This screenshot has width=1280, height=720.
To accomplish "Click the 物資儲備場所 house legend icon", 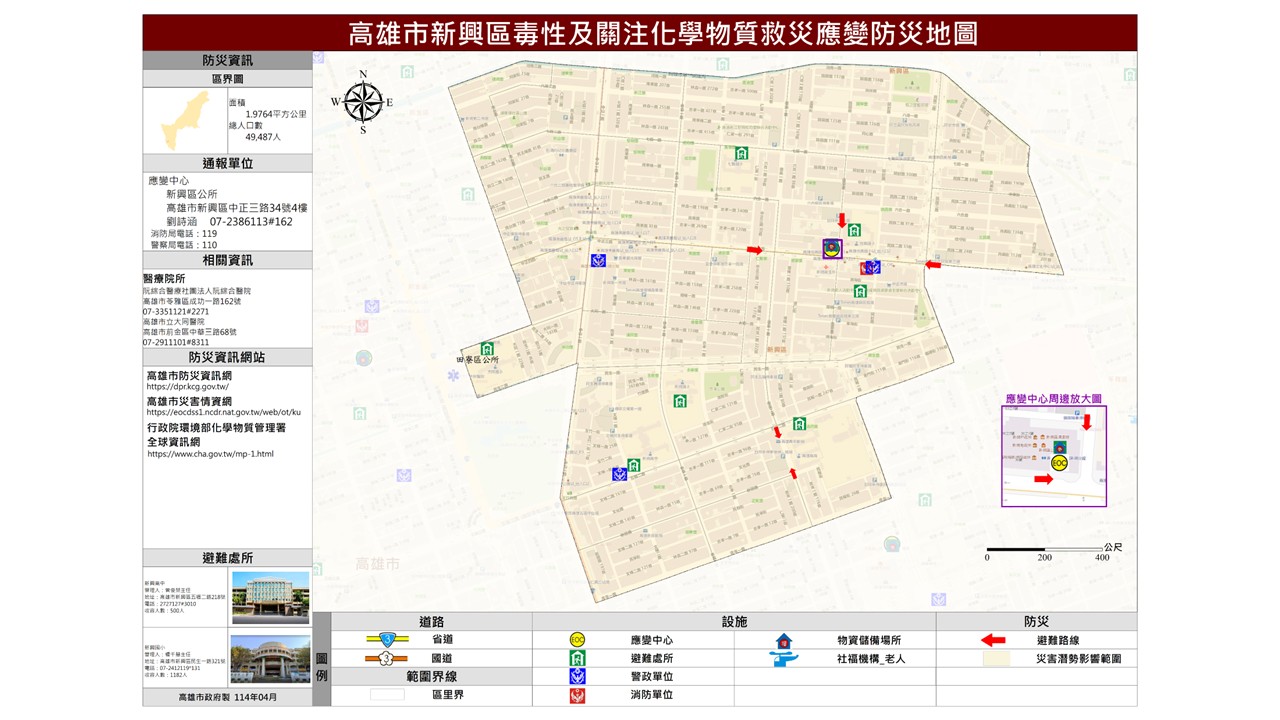I will coord(784,640).
